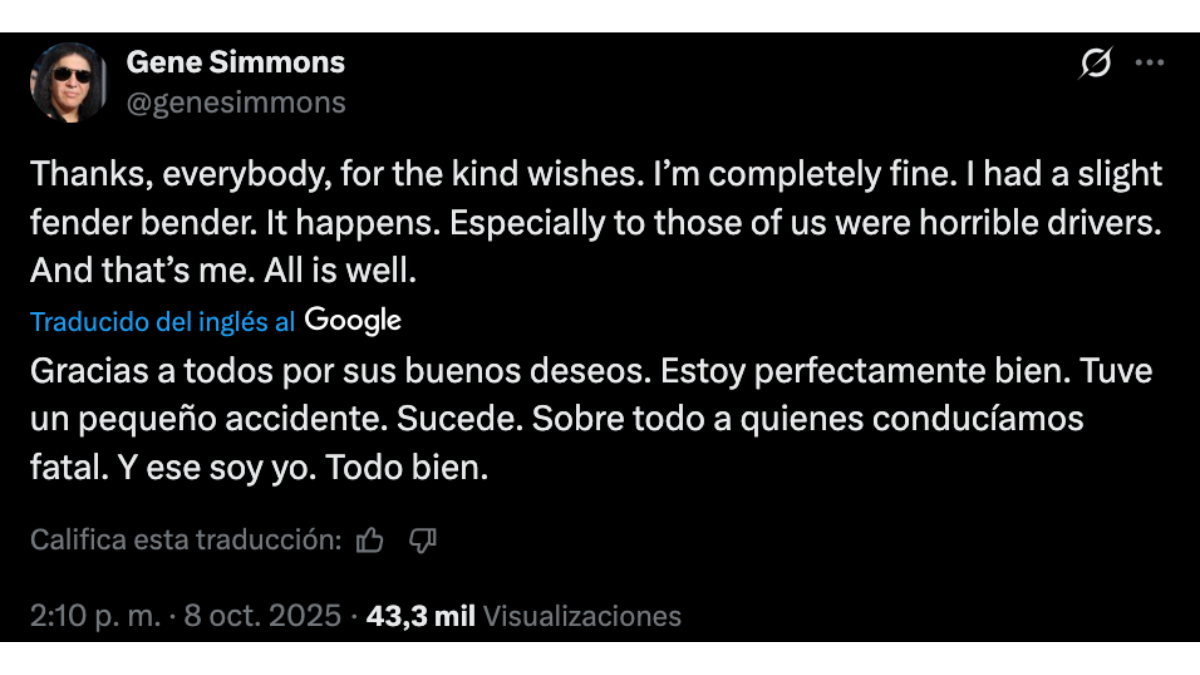Viewport: 1200px width, 675px height.
Task: Open Gene Simmons' profile avatar
Action: point(69,82)
